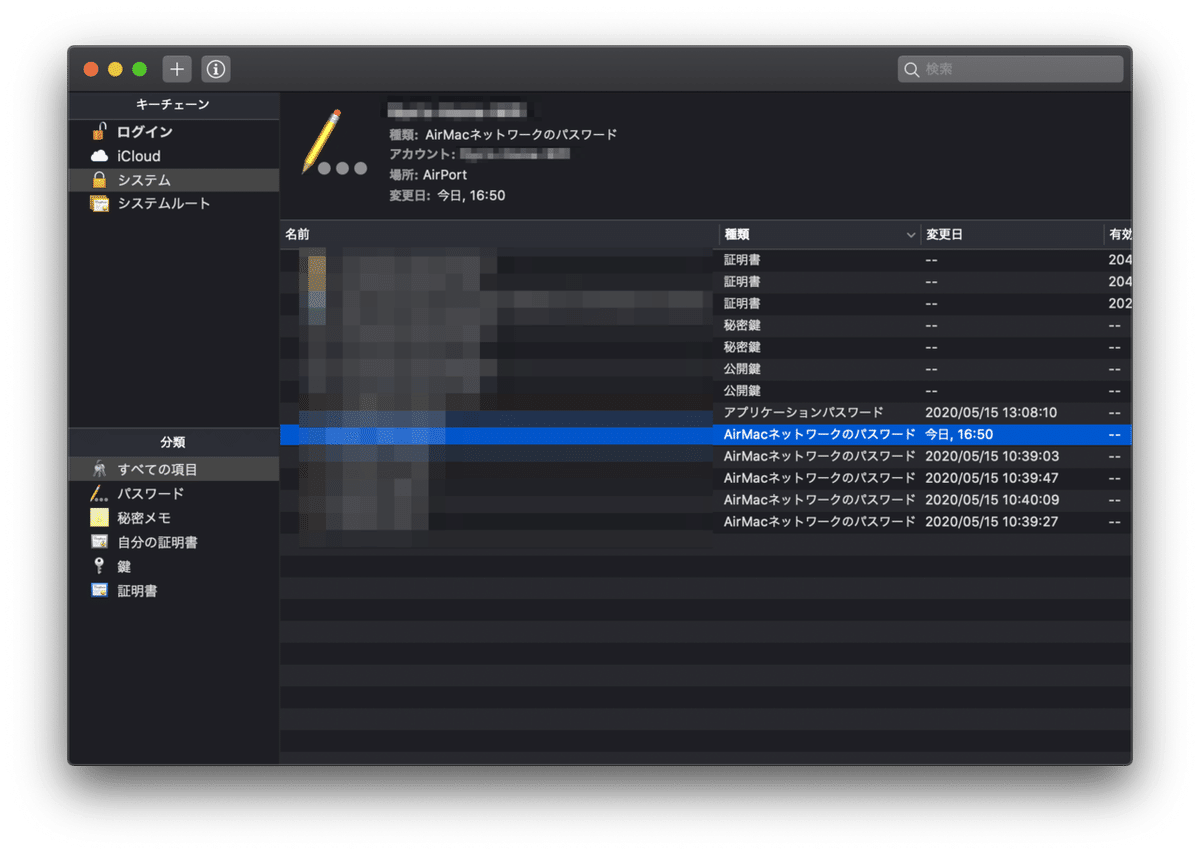Screen dimensions: 1200x855
Task: Click the yellow minimize window button
Action: tap(115, 69)
